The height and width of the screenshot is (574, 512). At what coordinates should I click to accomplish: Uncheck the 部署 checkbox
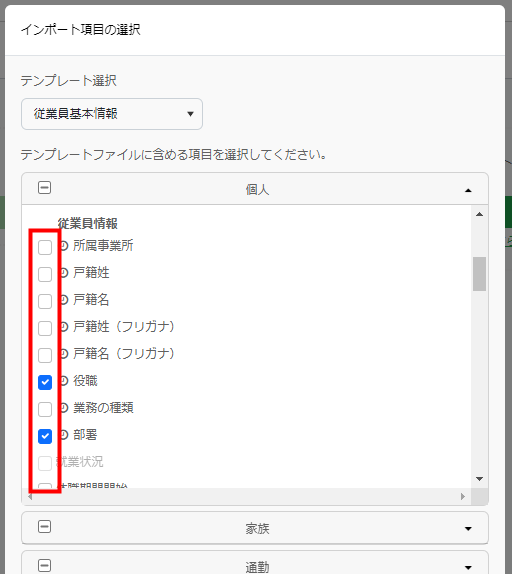(45, 436)
